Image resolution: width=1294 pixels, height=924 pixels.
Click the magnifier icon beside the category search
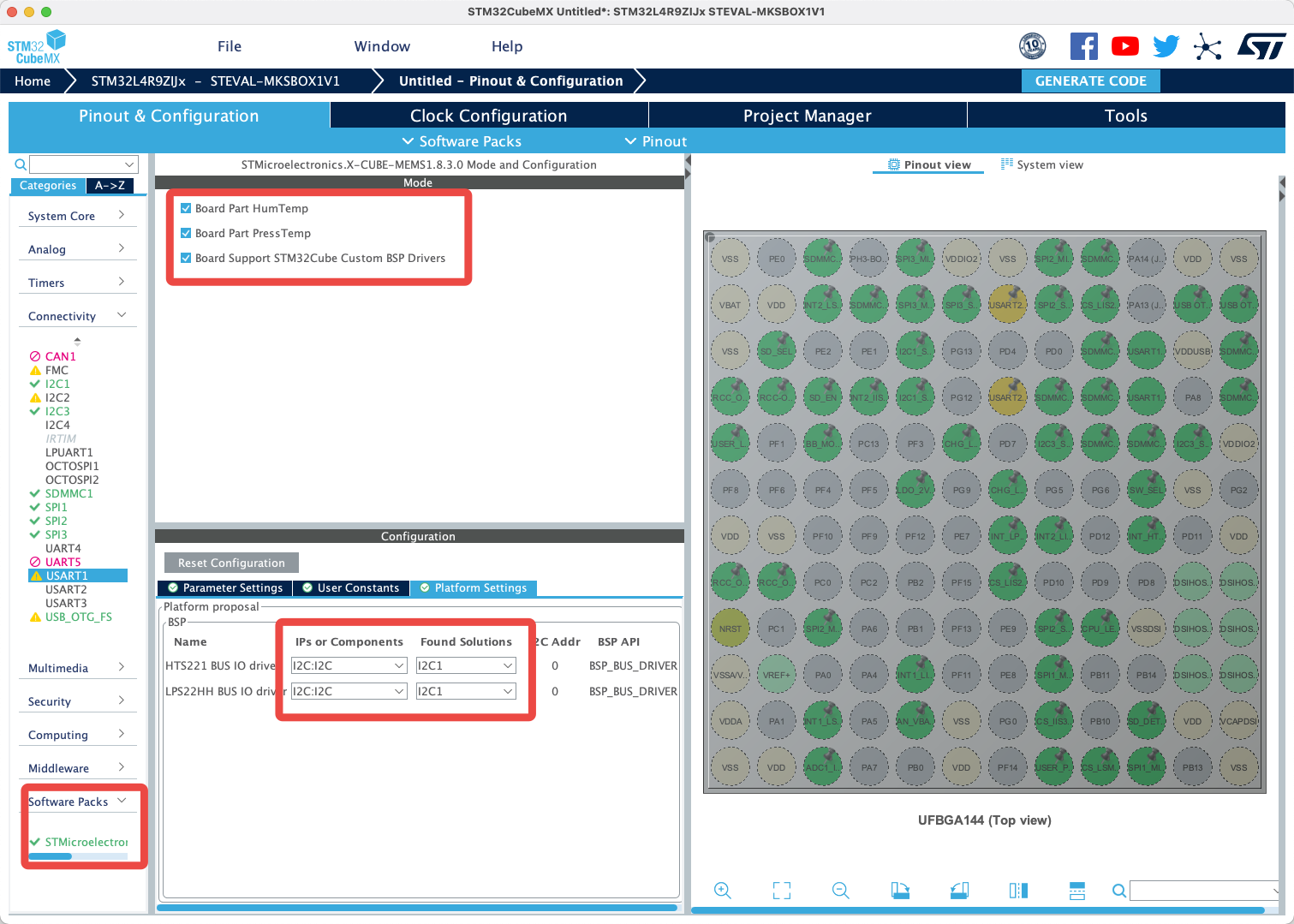[21, 164]
